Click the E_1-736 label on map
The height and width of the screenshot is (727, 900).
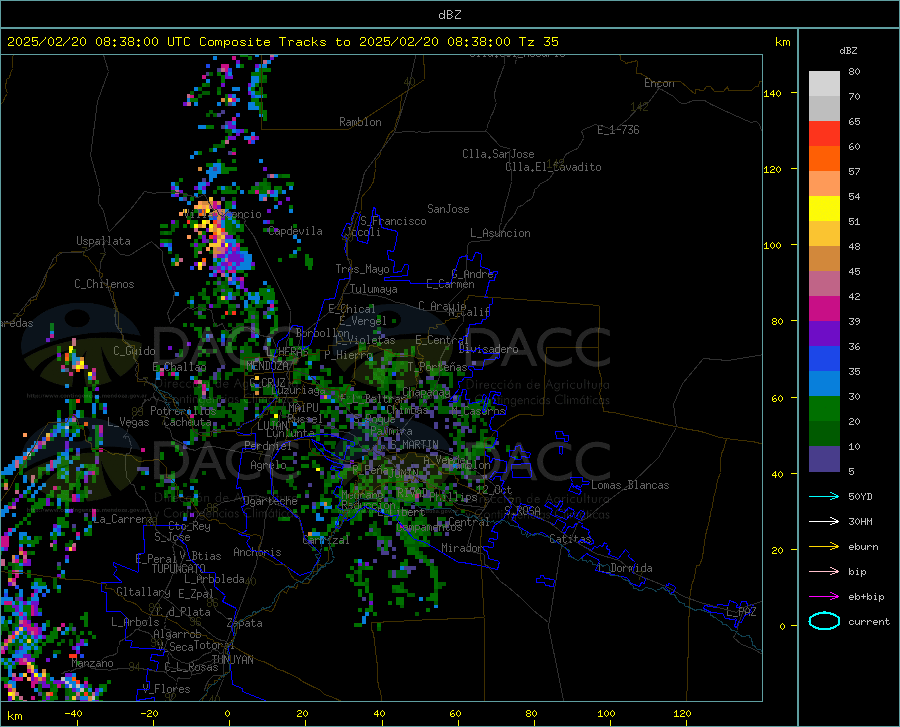618,130
